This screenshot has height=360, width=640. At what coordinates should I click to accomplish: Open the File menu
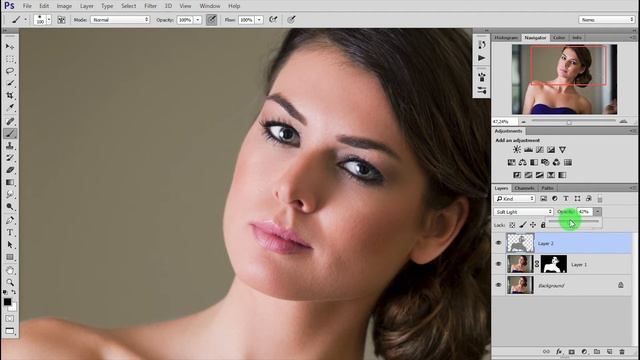point(27,6)
